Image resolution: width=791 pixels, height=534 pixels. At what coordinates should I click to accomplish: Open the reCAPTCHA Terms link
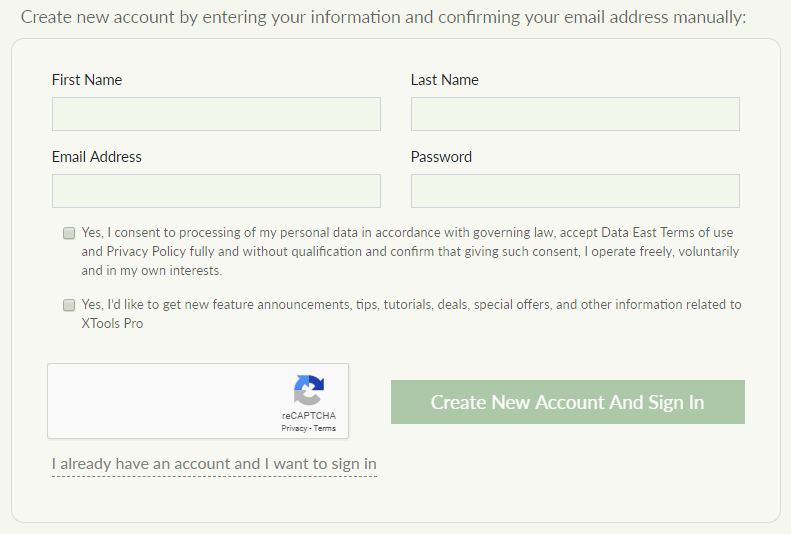pos(325,428)
